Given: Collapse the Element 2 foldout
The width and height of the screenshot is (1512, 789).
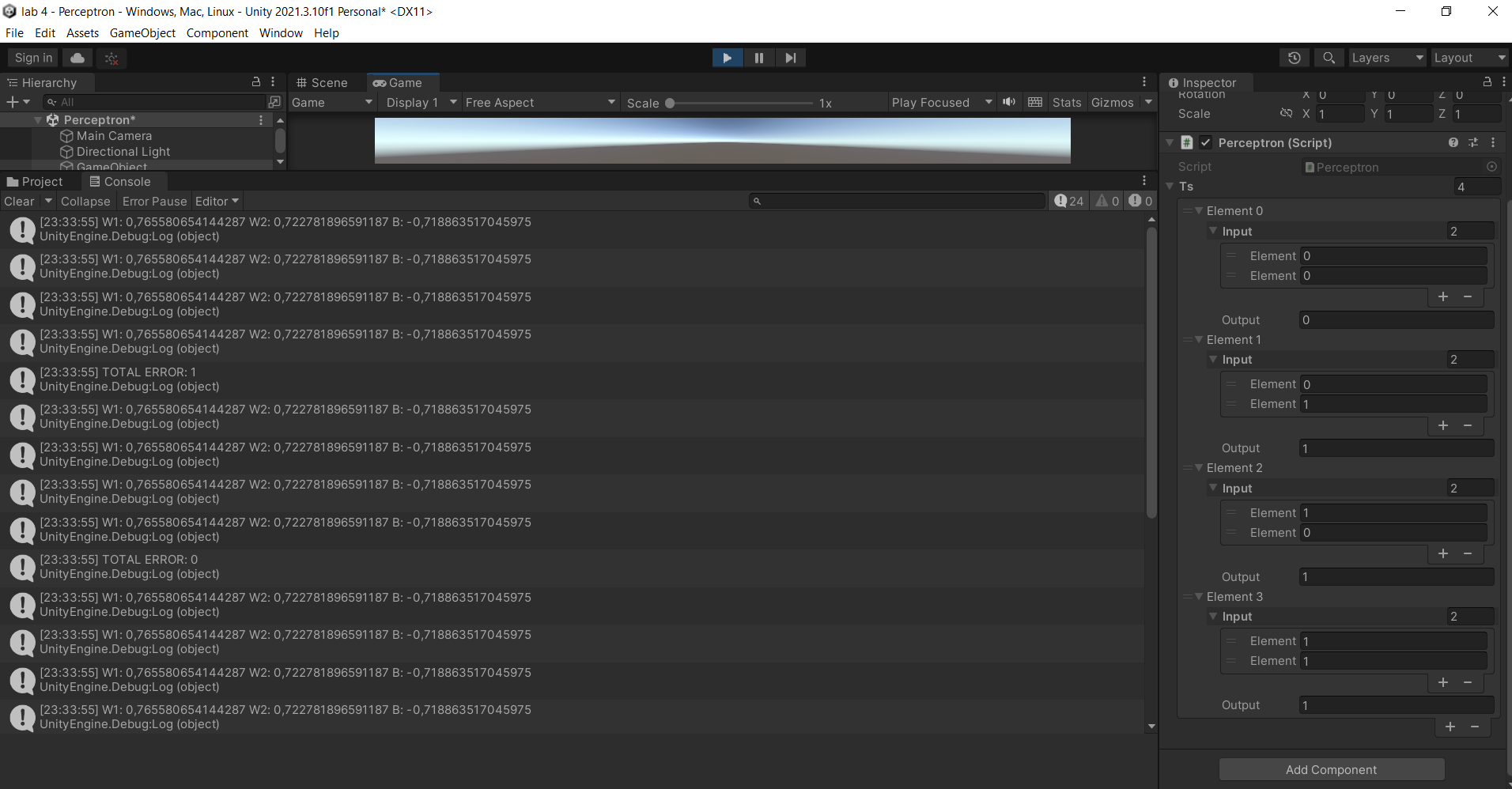Looking at the screenshot, I should coord(1198,467).
